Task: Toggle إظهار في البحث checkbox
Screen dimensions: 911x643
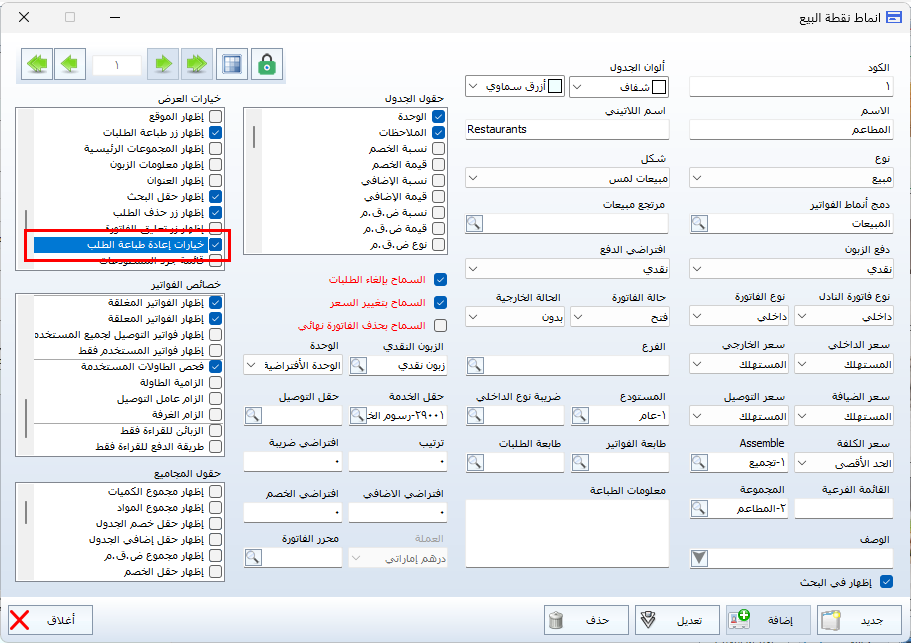Action: tap(884, 581)
